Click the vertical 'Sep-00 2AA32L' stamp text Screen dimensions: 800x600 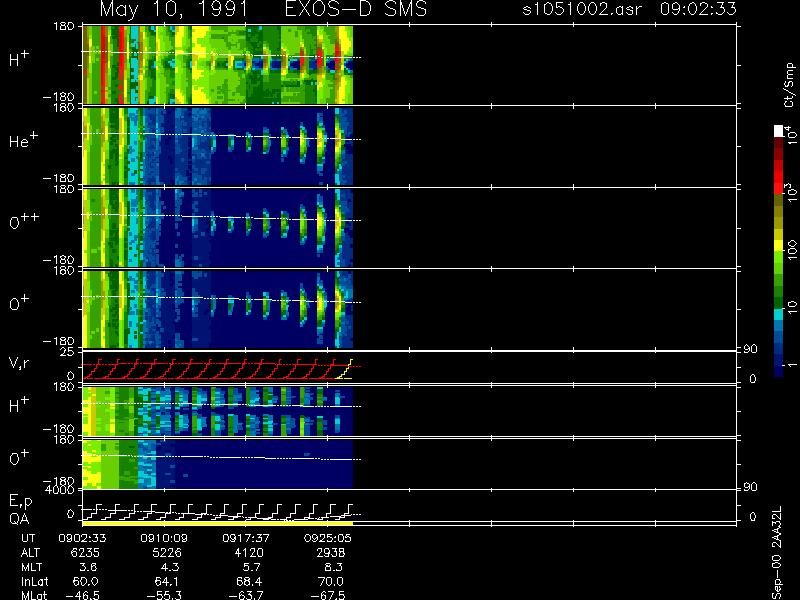click(x=777, y=553)
